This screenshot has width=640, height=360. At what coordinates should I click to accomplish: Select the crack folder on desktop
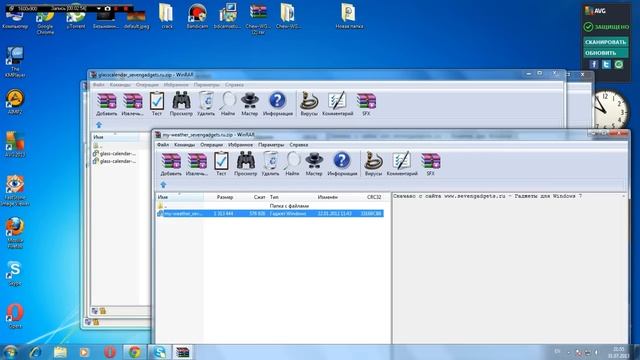tap(167, 16)
